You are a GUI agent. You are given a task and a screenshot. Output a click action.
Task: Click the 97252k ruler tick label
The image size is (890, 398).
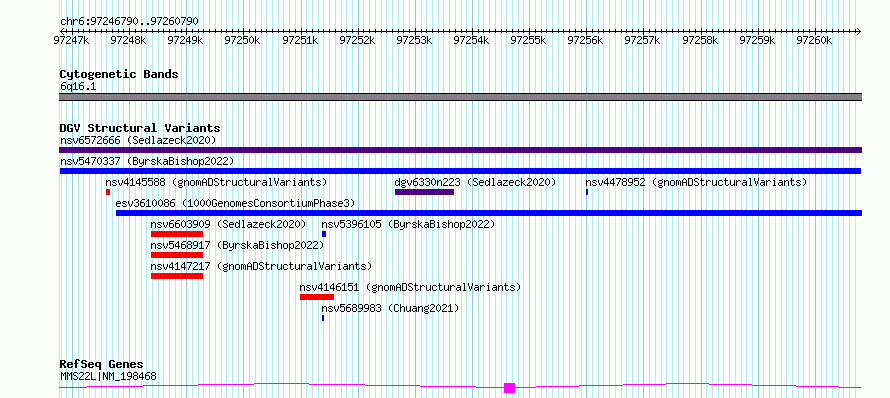[358, 40]
